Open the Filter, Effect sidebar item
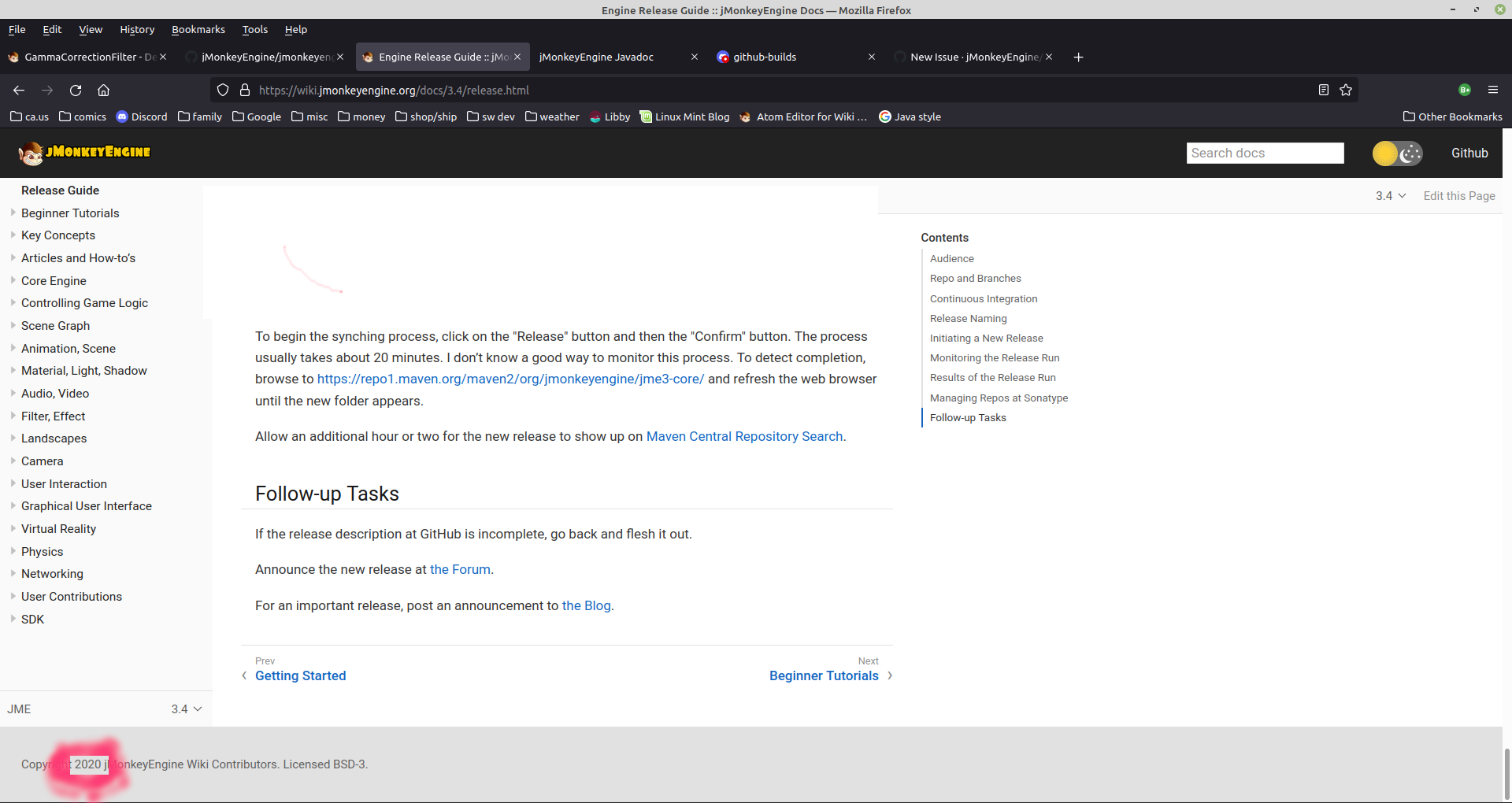This screenshot has width=1512, height=803. click(53, 416)
